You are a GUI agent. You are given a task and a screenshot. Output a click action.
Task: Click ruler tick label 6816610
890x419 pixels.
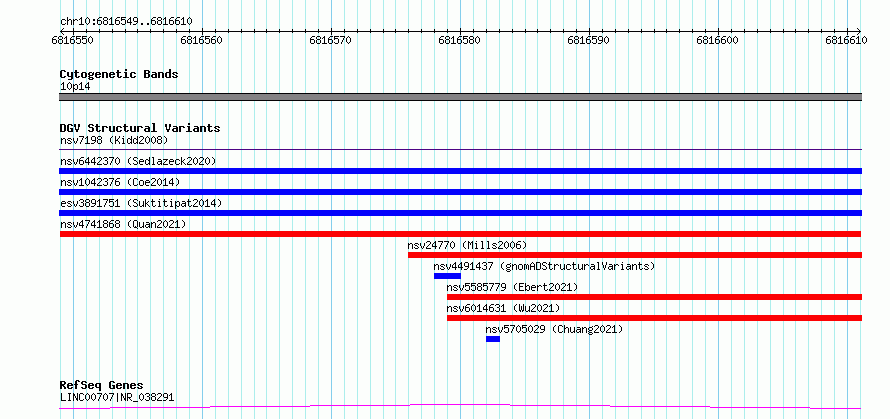pyautogui.click(x=847, y=40)
